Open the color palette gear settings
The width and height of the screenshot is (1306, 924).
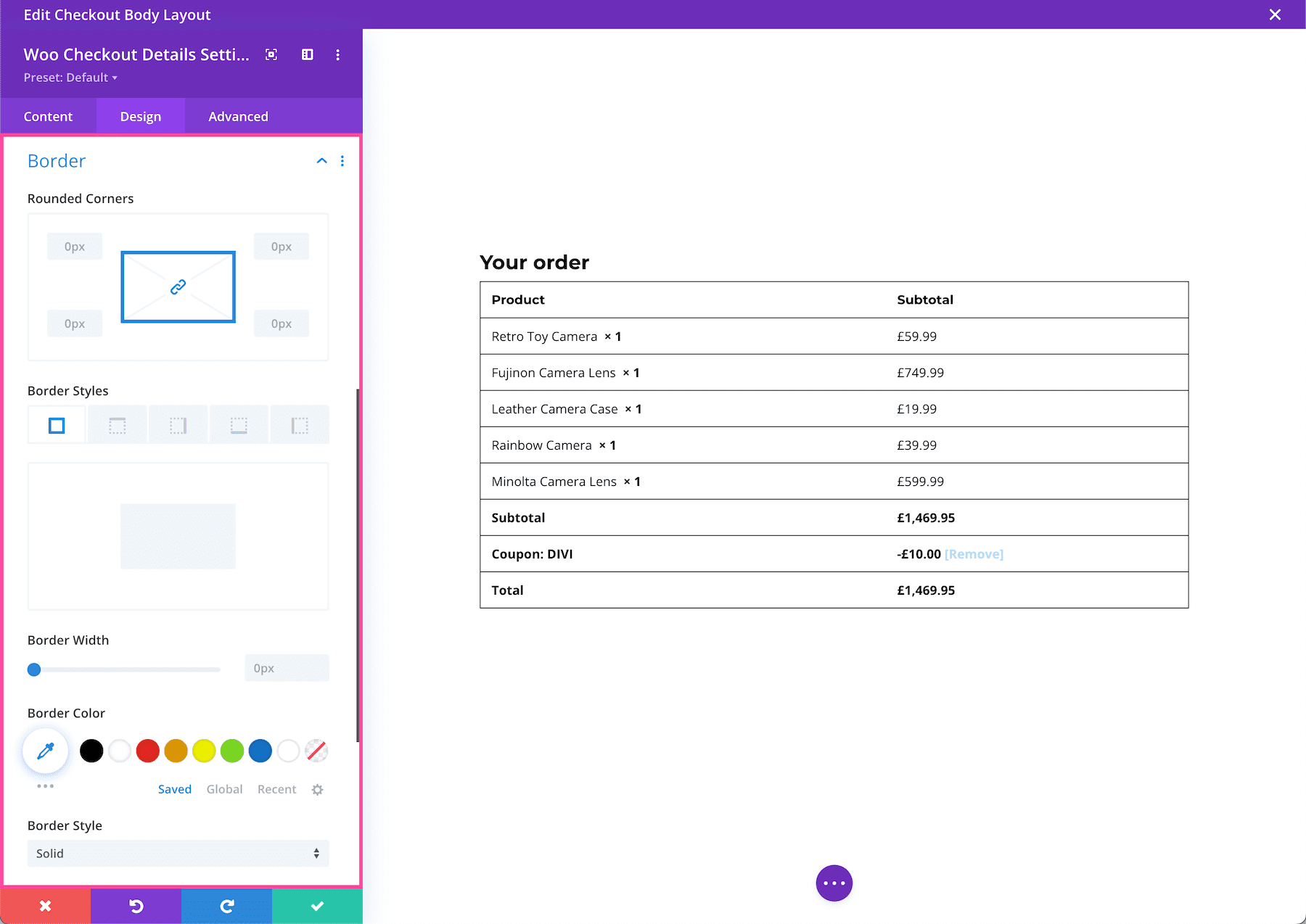[317, 789]
